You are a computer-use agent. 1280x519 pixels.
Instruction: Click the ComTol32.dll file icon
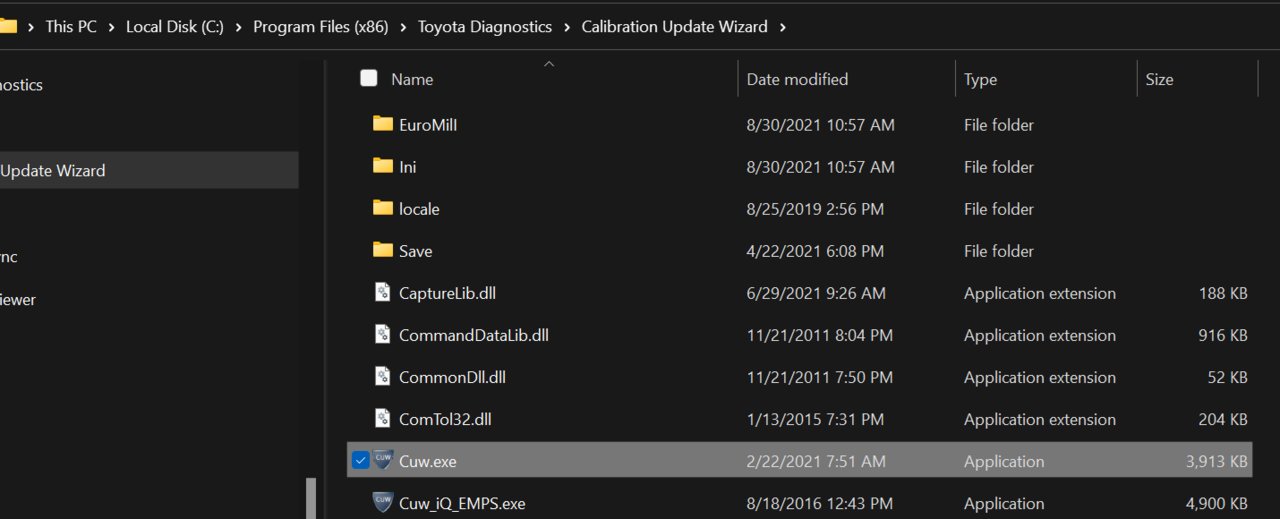click(x=382, y=418)
